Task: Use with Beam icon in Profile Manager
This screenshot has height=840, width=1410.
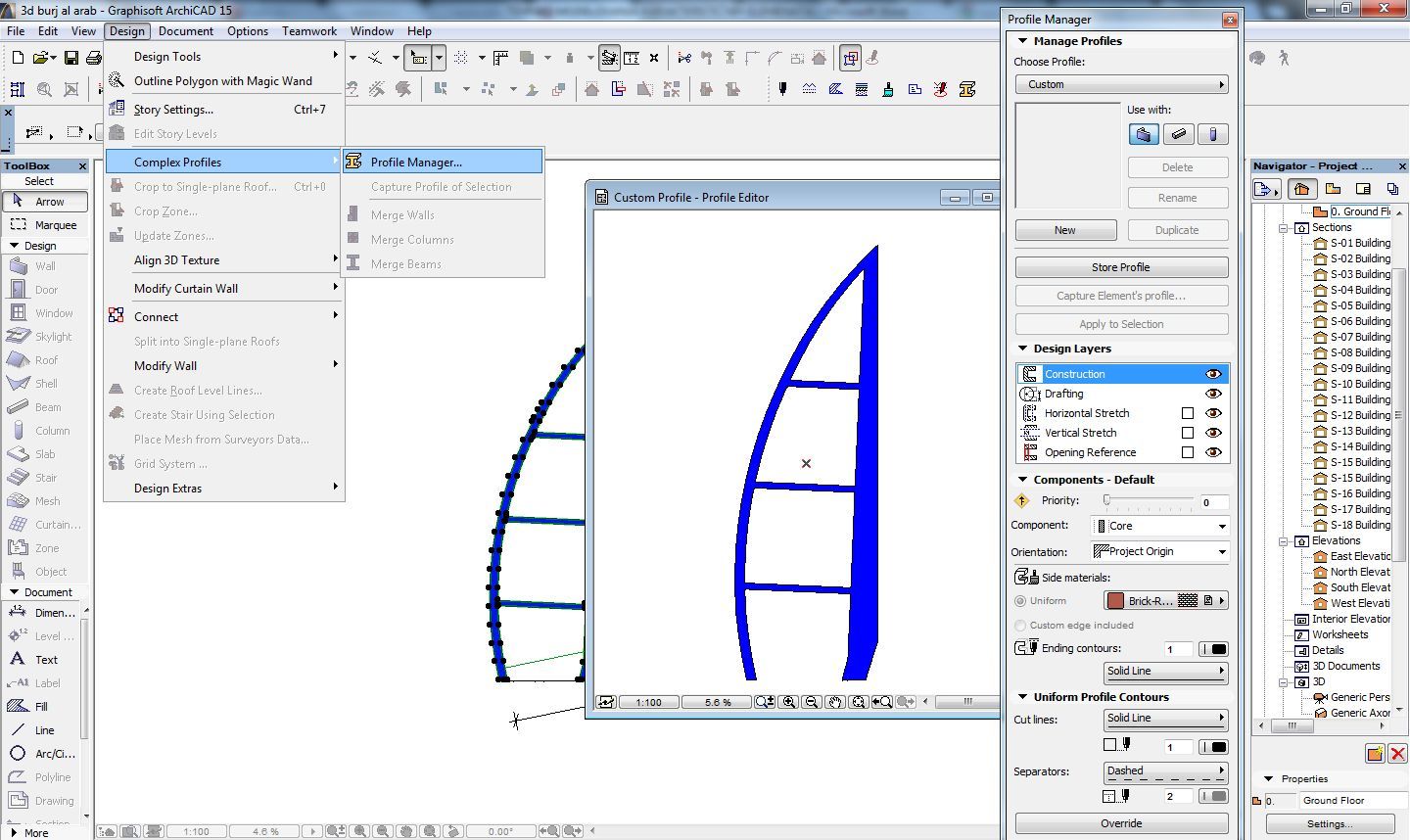Action: 1179,134
